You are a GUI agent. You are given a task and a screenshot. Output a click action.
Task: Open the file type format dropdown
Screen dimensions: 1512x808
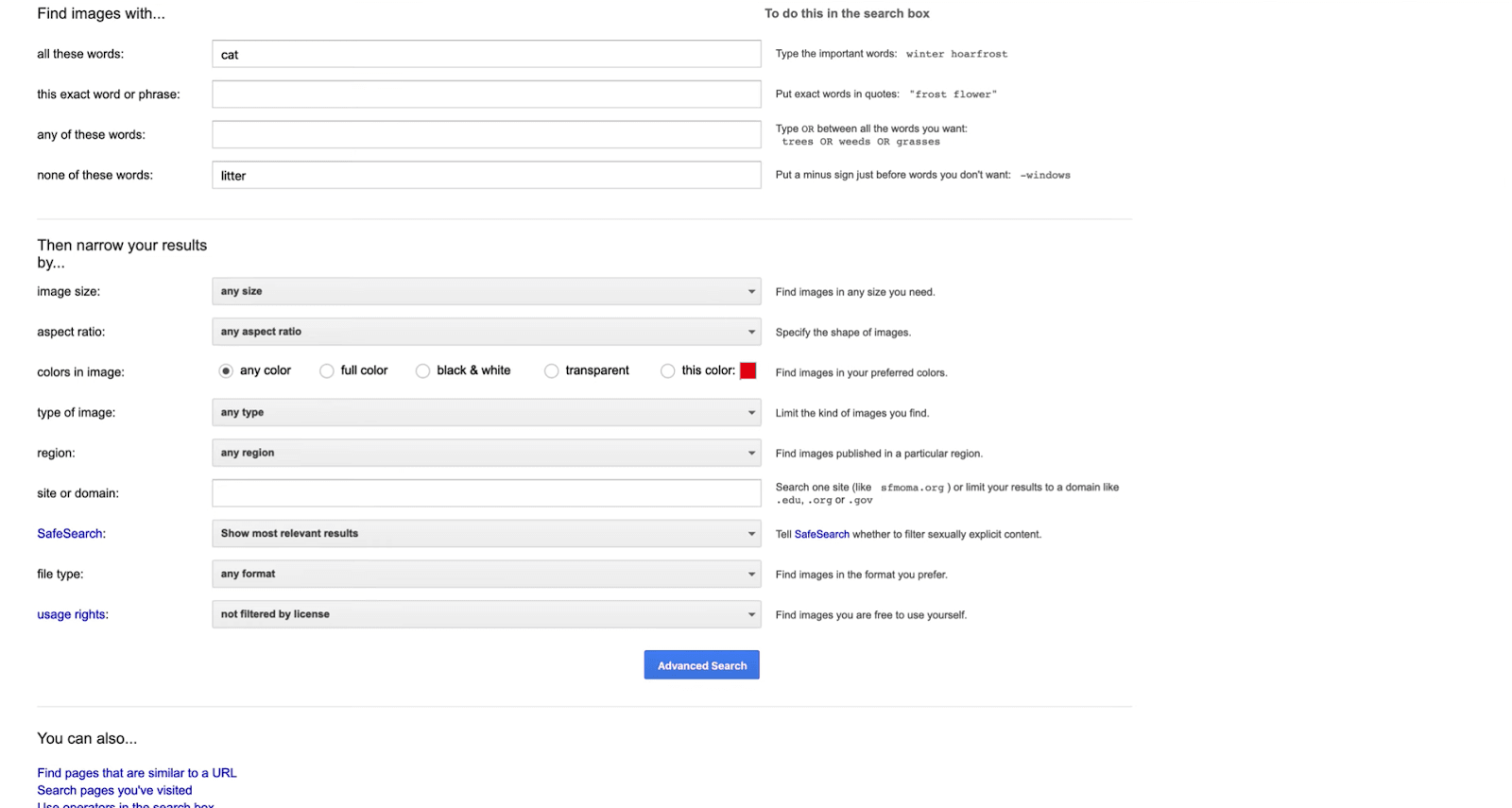coord(486,574)
